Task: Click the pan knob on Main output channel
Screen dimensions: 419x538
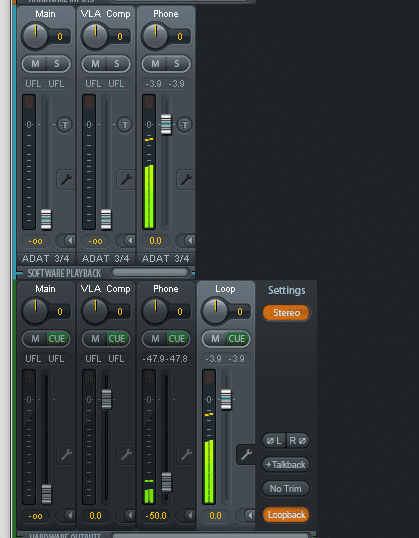Action: pos(35,311)
